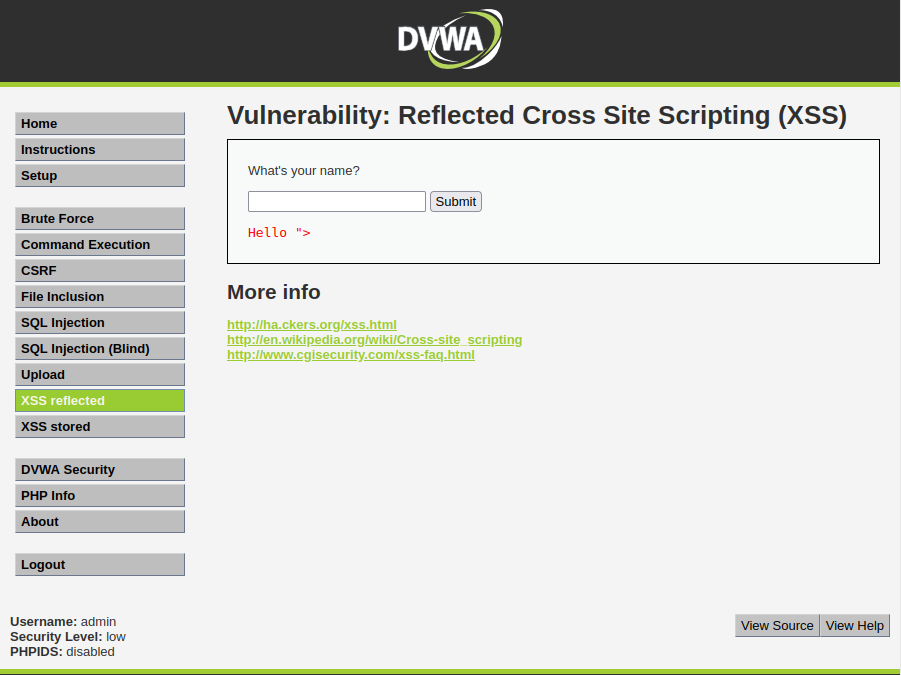
Task: Open cgisecurity xss-faq link
Action: click(x=351, y=354)
